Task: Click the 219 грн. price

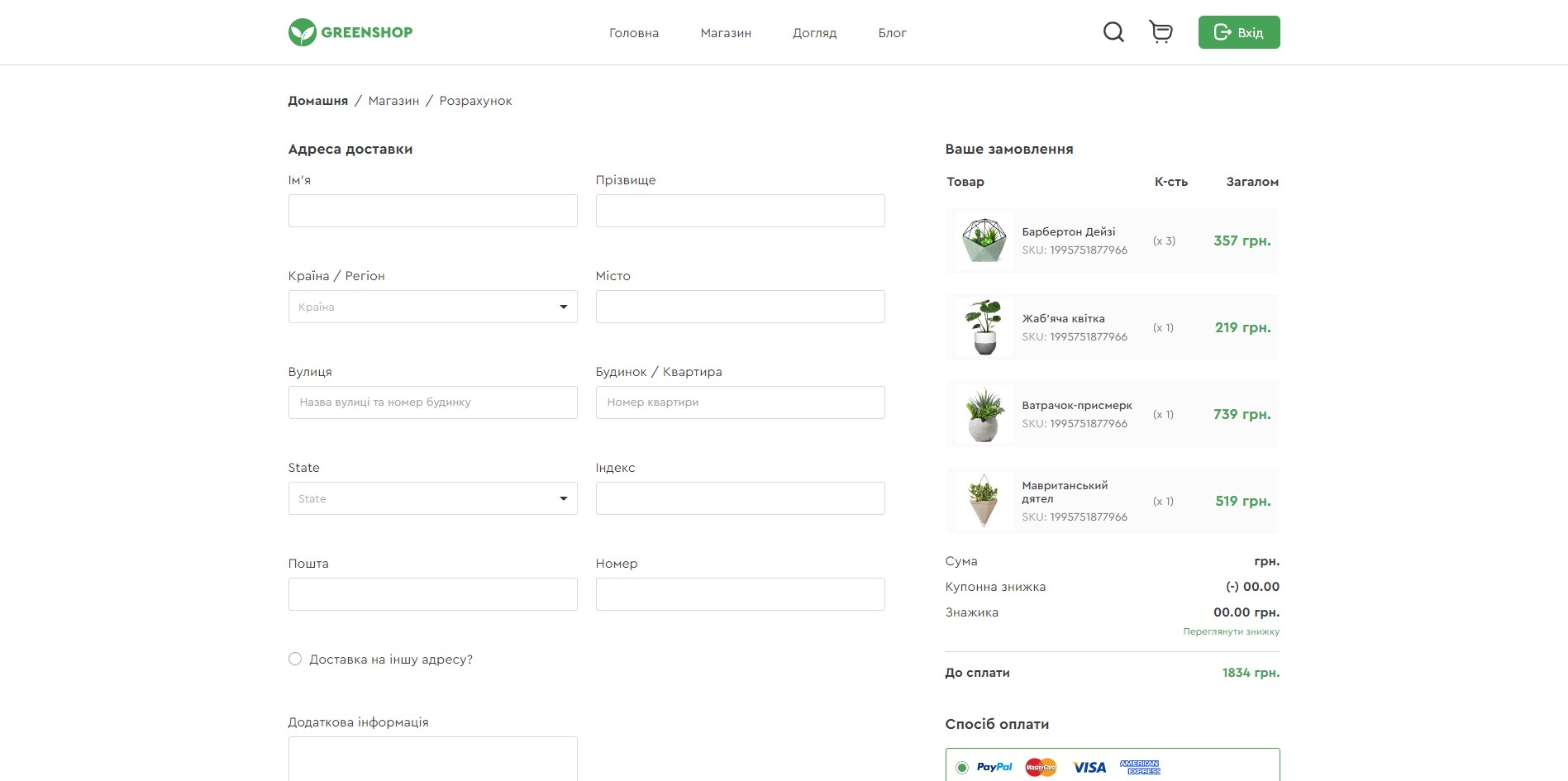Action: click(1243, 327)
